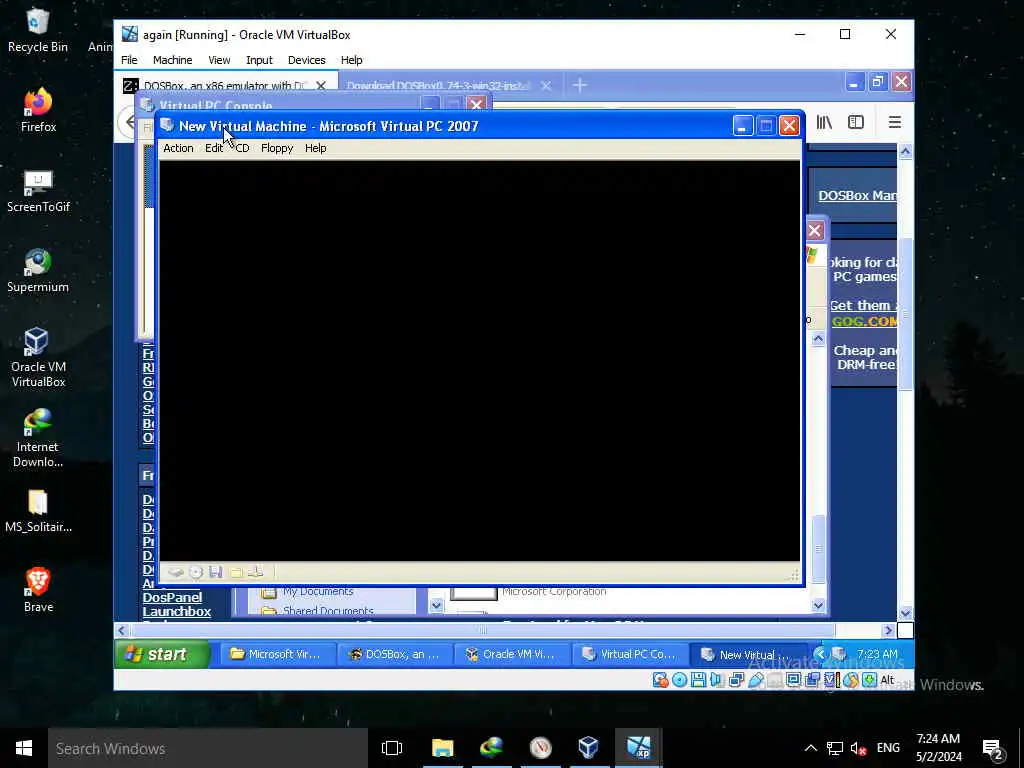Select New Virtual... XP taskbar button
Viewport: 1024px width, 768px height.
coord(746,654)
